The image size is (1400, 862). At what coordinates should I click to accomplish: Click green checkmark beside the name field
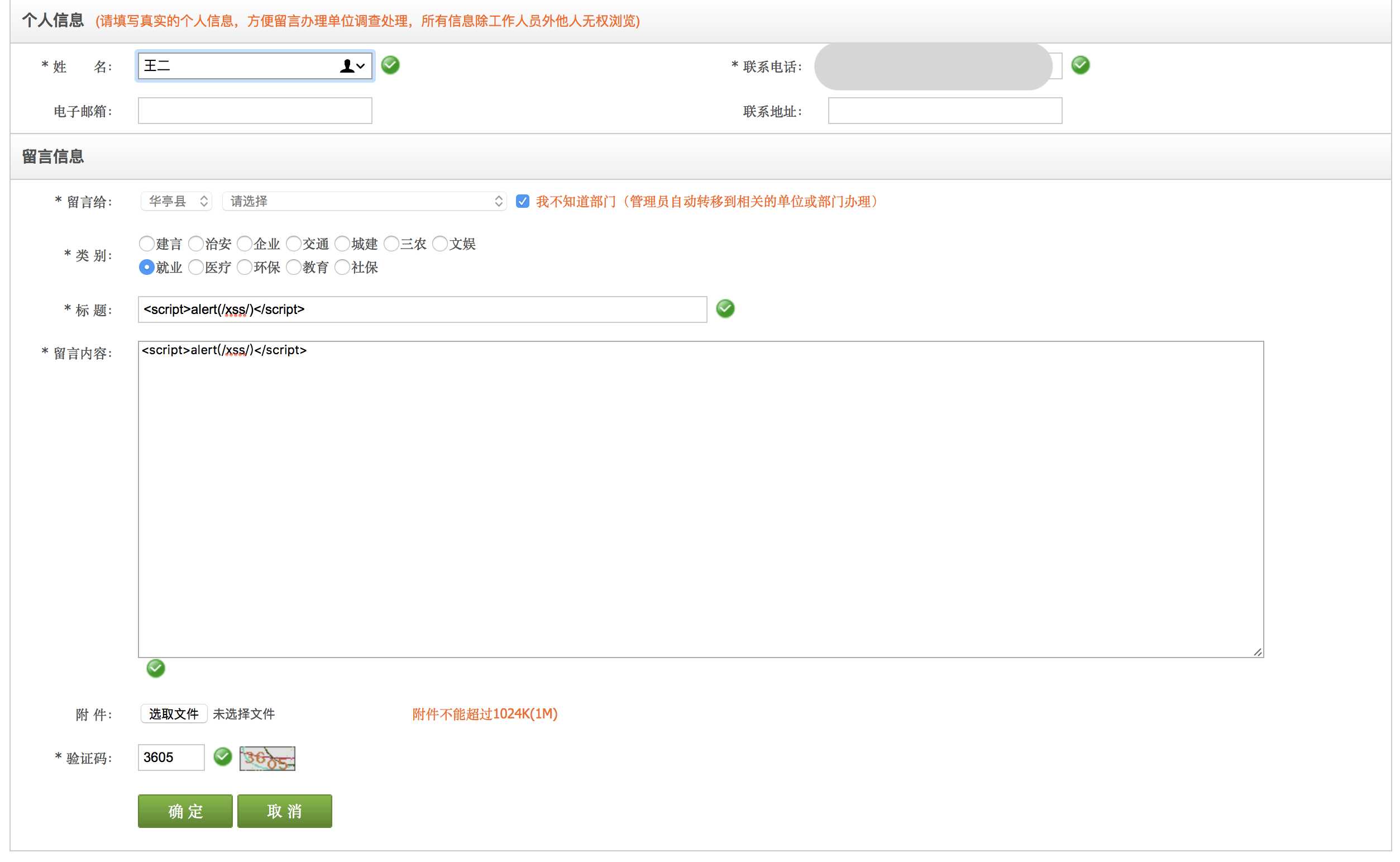pyautogui.click(x=390, y=65)
